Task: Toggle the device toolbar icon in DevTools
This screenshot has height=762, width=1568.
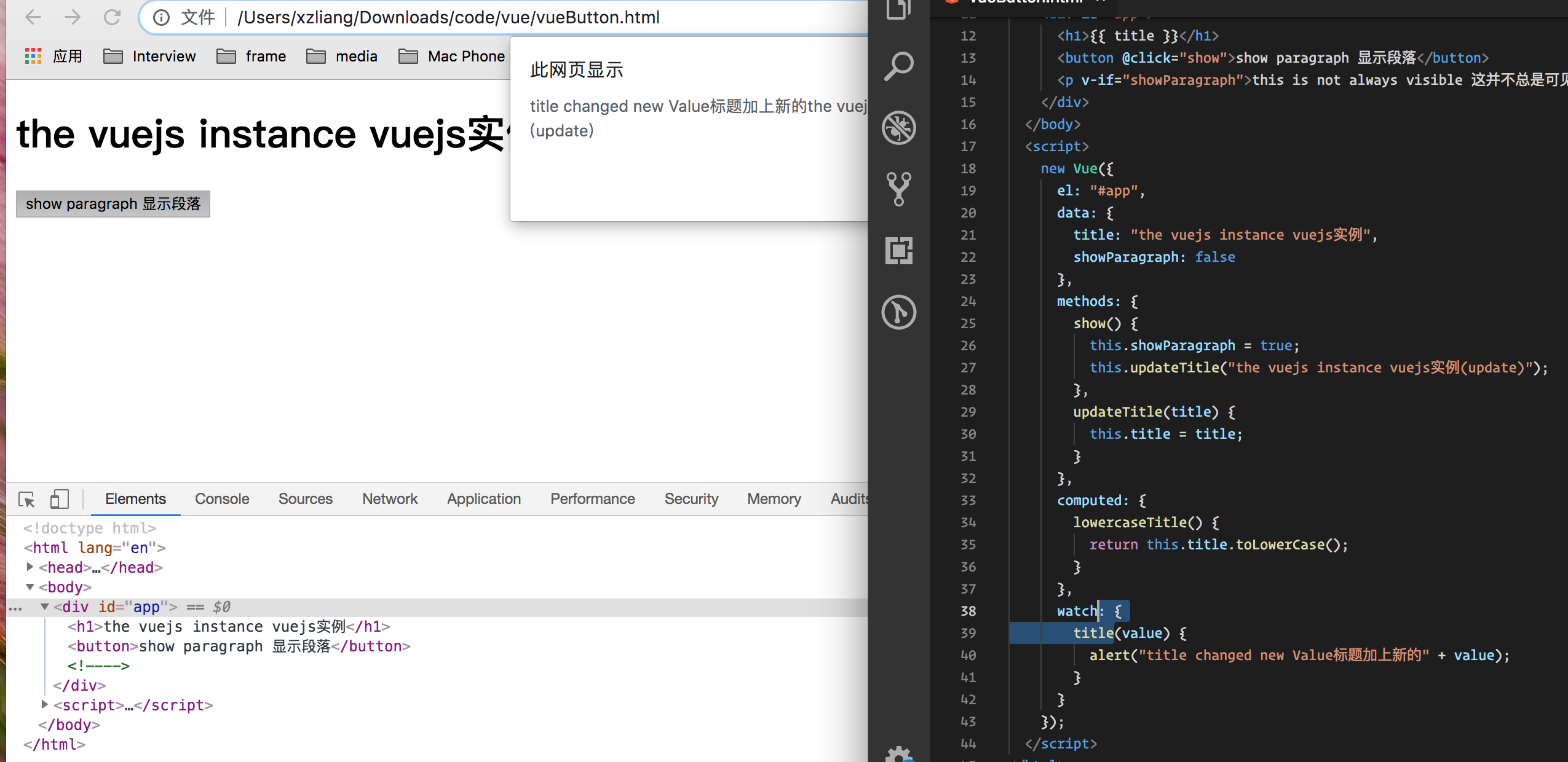Action: point(59,499)
